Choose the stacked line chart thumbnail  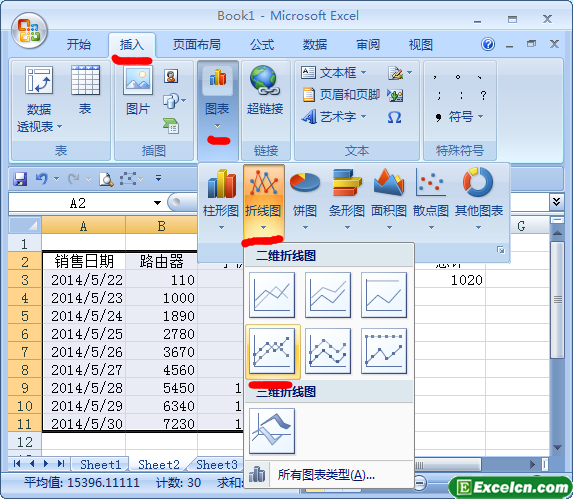[x=328, y=295]
